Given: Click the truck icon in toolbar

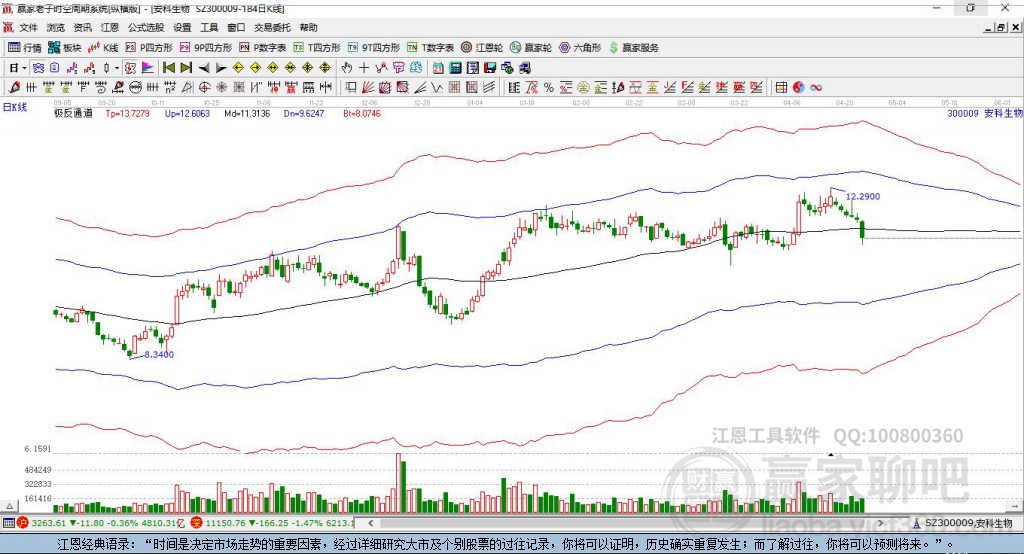Looking at the screenshot, I should point(525,67).
